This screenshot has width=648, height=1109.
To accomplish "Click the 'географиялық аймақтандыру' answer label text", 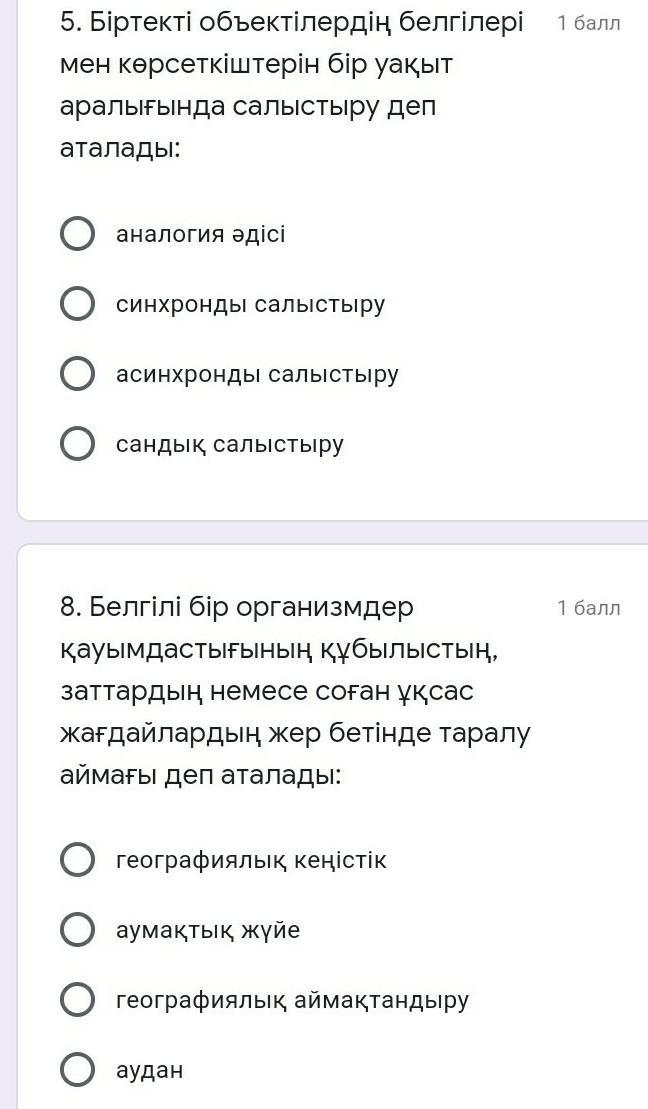I will click(x=292, y=1000).
